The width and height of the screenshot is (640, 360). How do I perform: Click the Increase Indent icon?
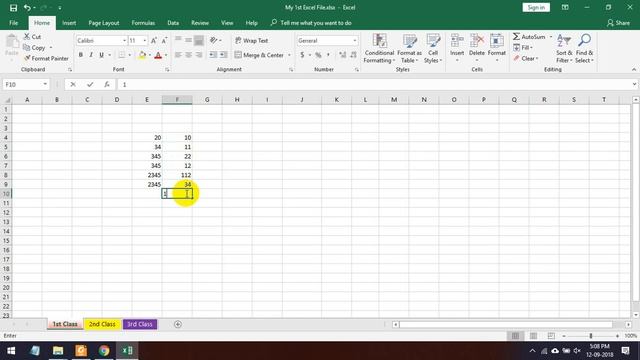point(224,55)
